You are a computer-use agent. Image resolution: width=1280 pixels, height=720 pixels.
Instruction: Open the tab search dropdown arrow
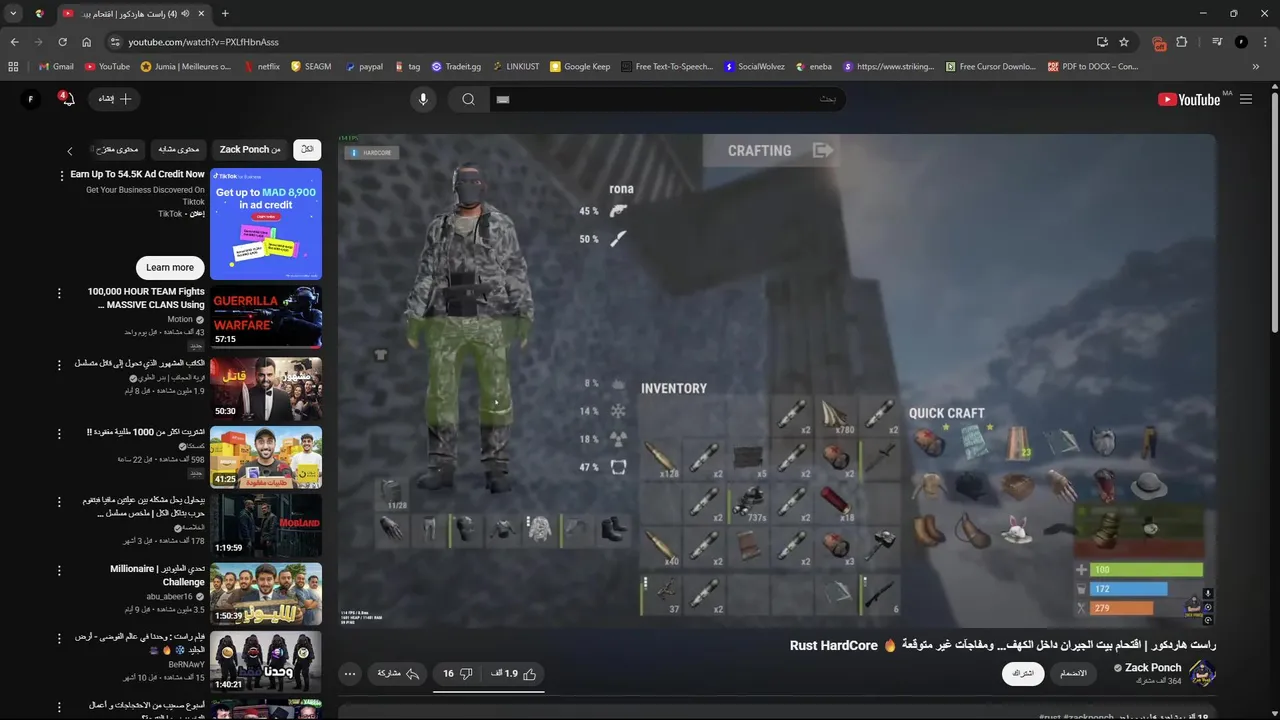[13, 14]
